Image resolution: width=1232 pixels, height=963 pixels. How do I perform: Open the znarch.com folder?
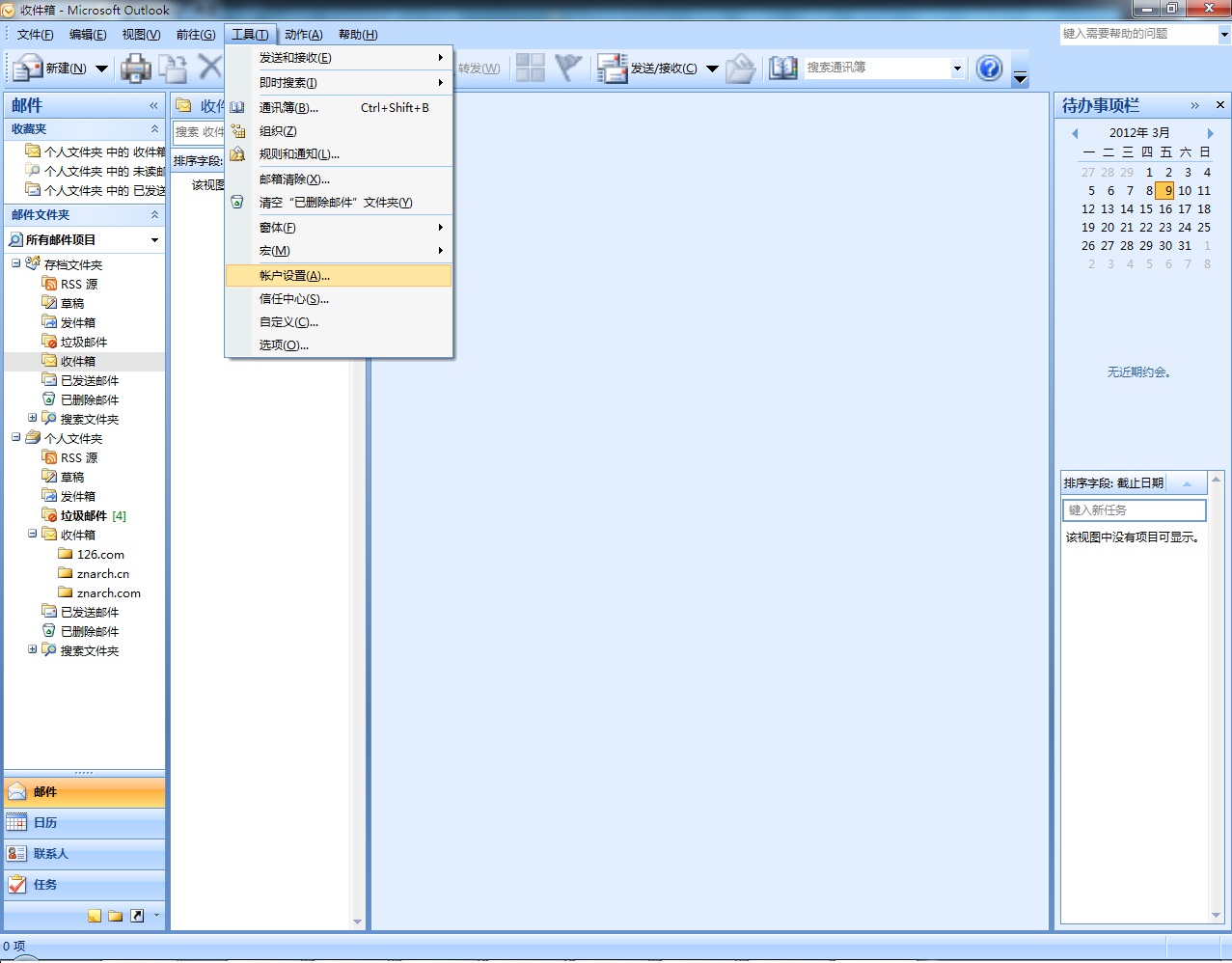109,592
